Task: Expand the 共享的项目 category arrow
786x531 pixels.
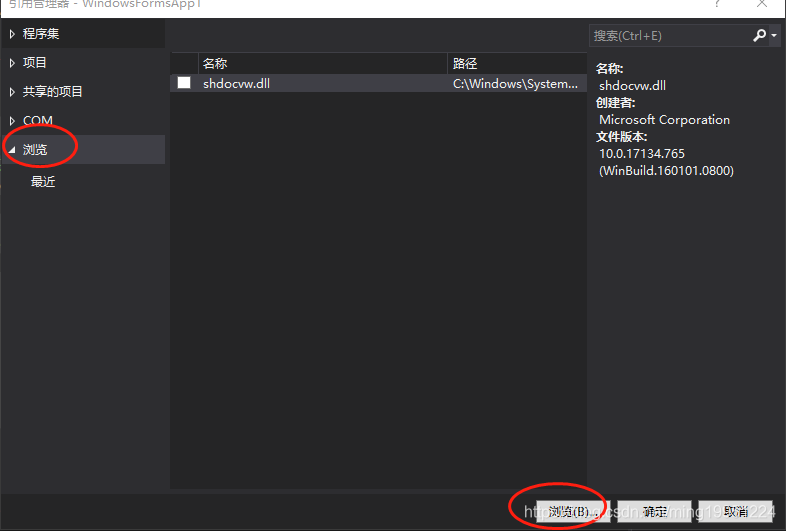Action: pyautogui.click(x=12, y=92)
